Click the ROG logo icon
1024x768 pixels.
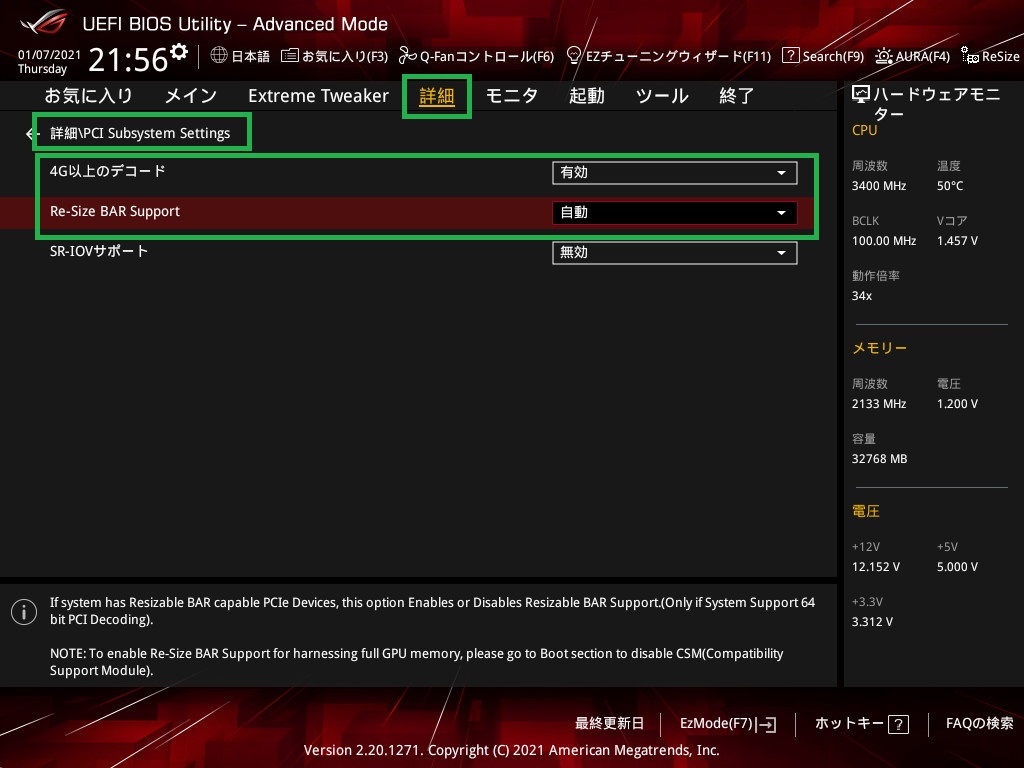point(44,22)
